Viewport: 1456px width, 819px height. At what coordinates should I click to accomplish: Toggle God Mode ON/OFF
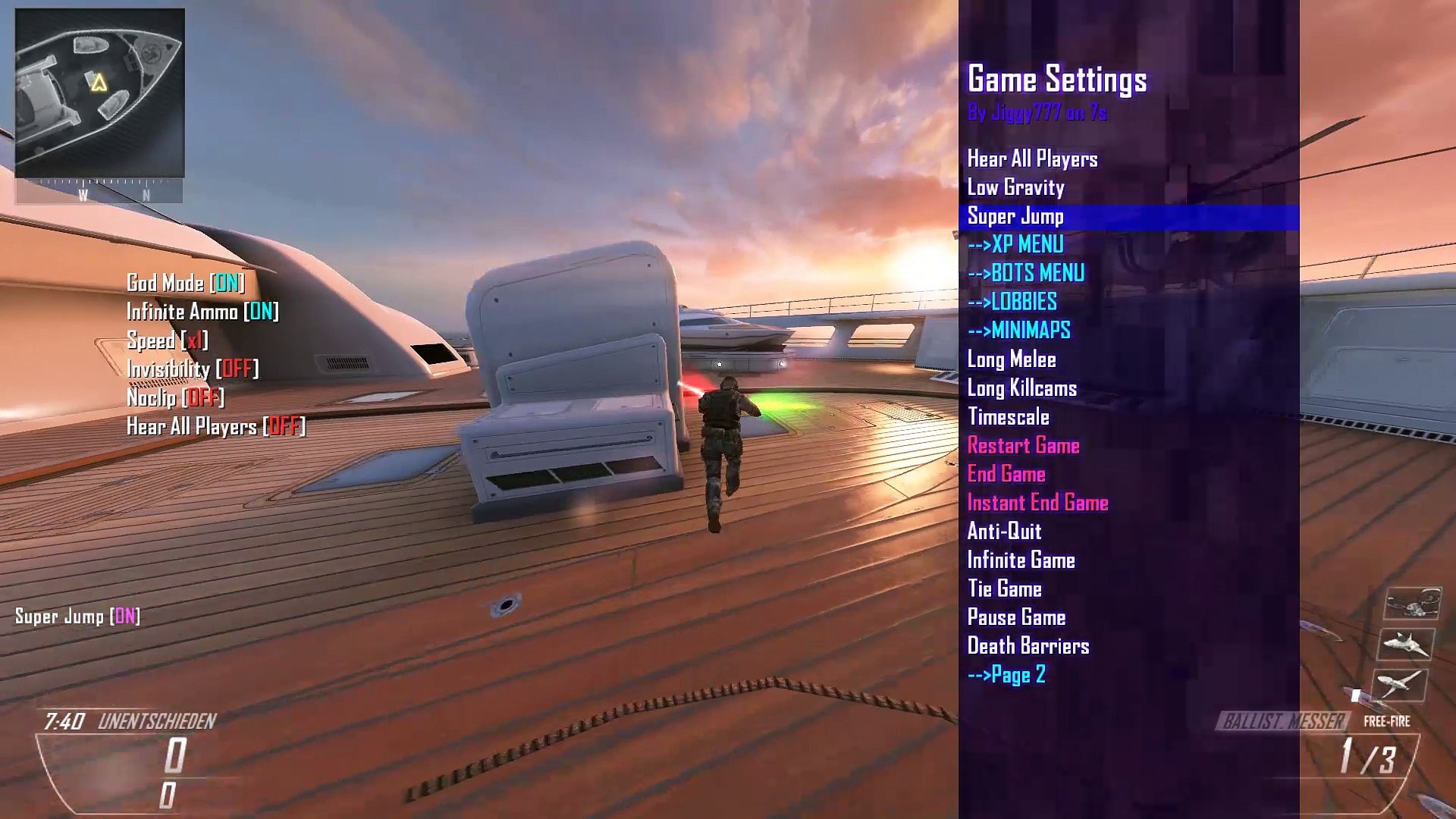pyautogui.click(x=185, y=283)
